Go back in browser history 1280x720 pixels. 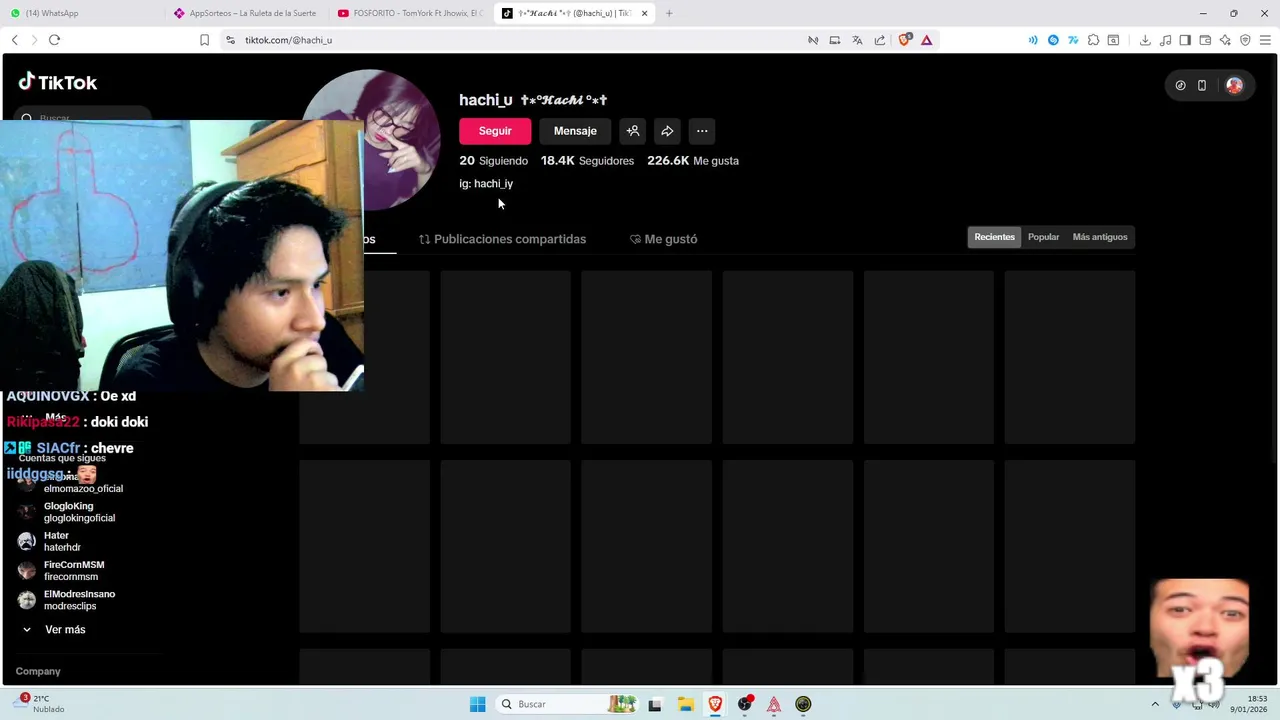pyautogui.click(x=15, y=40)
